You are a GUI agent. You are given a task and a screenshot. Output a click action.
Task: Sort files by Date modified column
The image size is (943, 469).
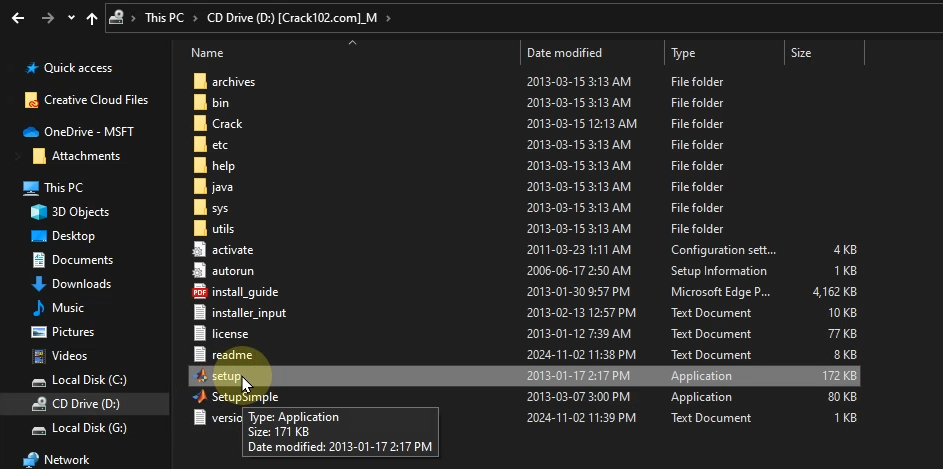564,53
